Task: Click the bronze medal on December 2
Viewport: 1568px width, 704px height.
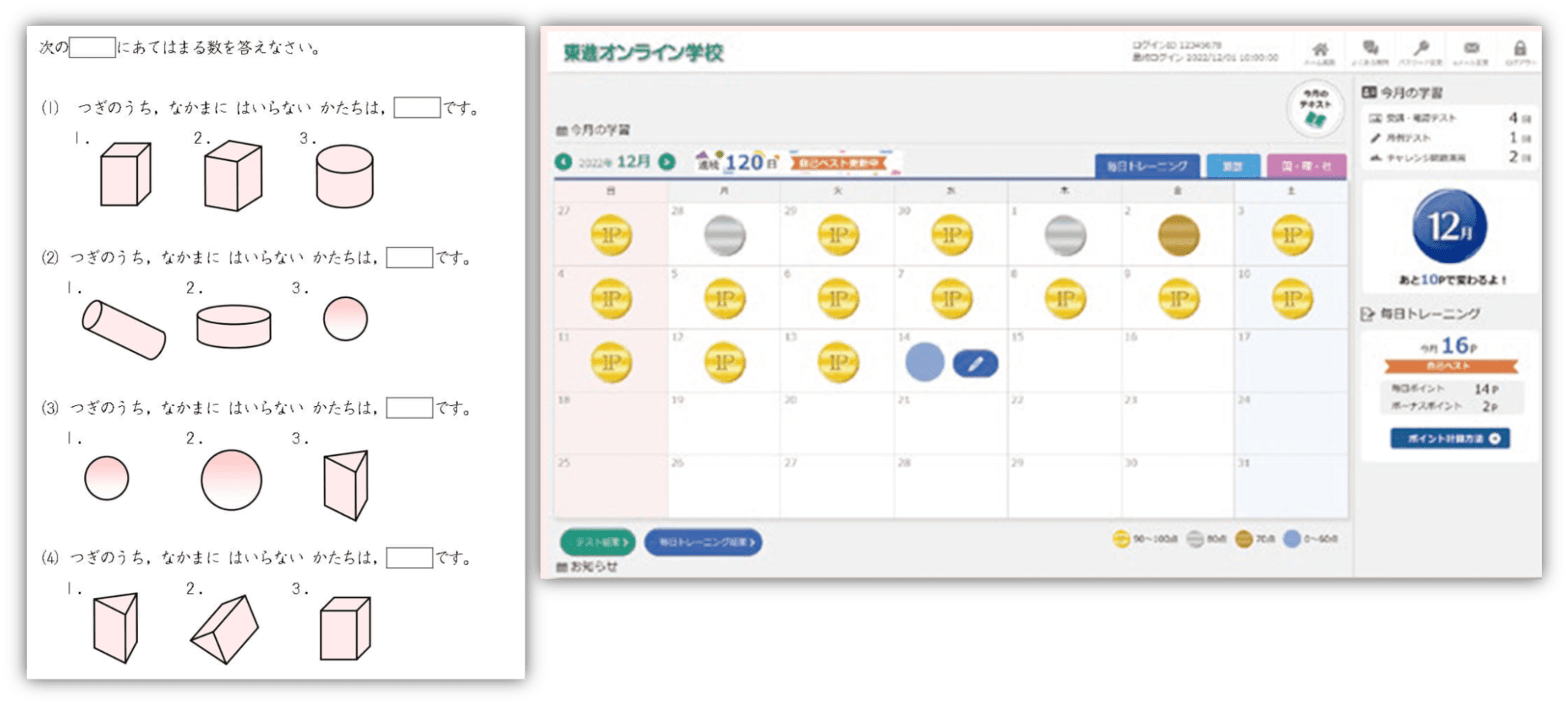Action: 1178,235
